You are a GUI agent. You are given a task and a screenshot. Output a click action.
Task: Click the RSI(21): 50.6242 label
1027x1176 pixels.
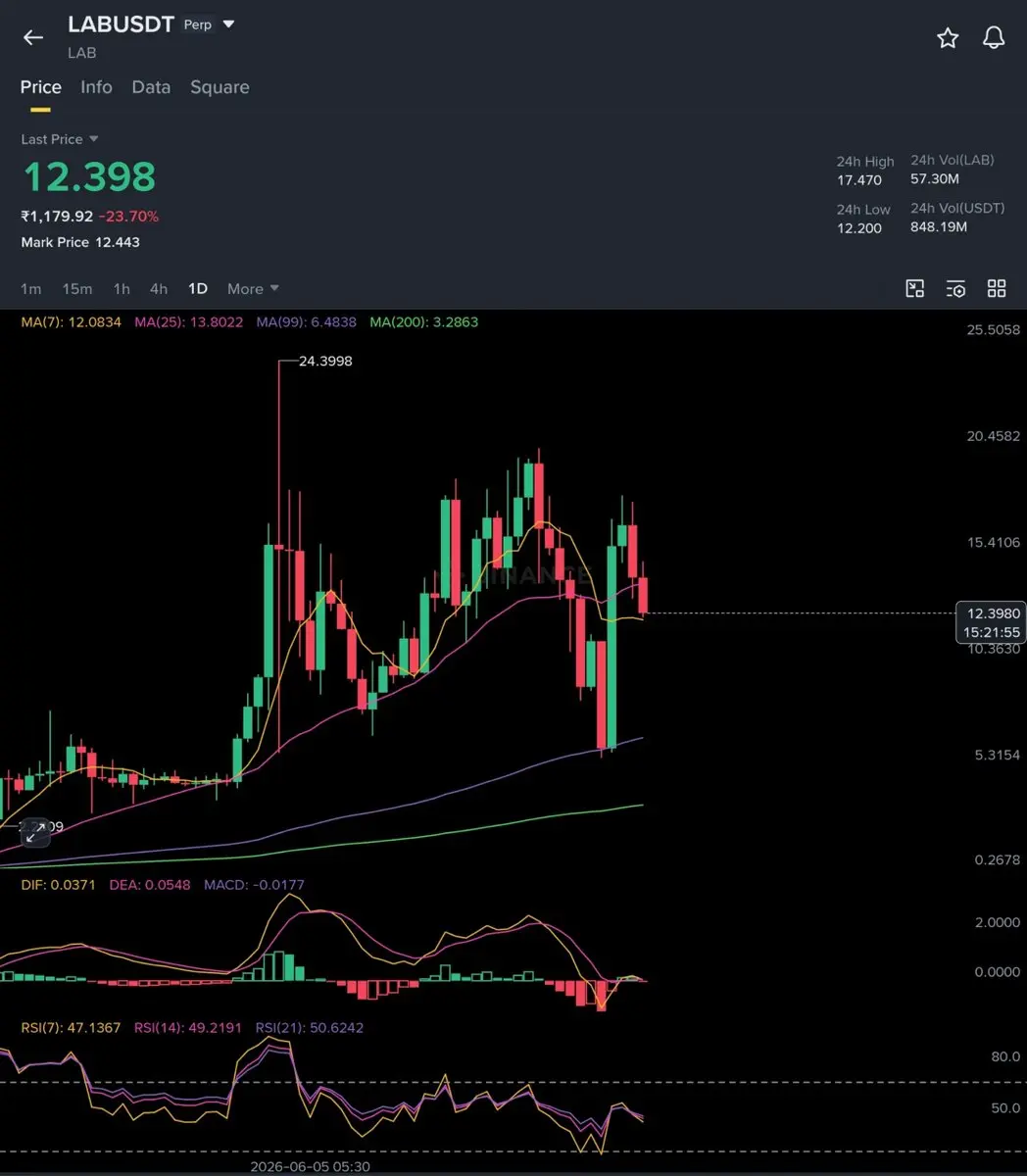310,1028
